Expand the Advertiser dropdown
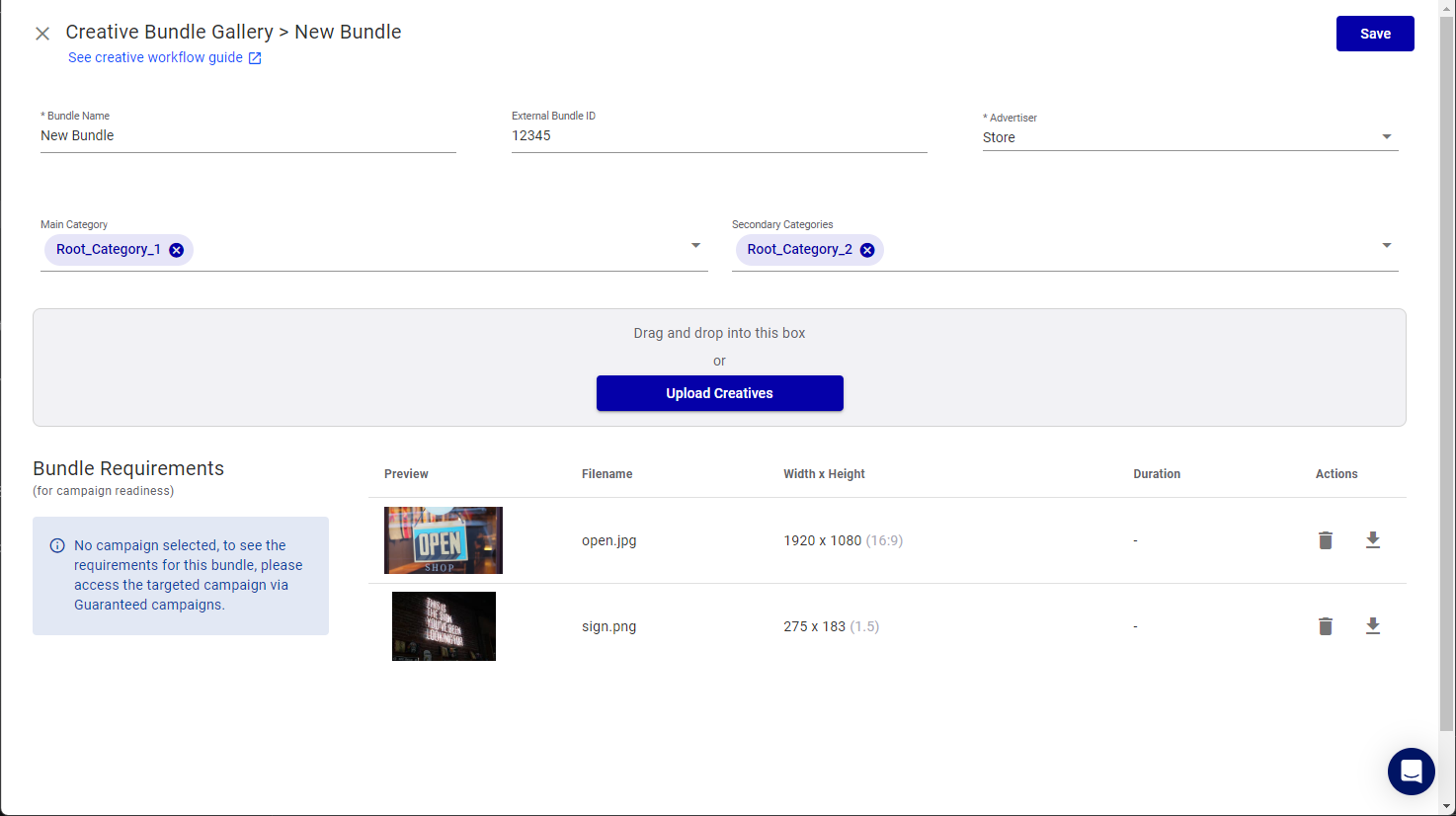The width and height of the screenshot is (1456, 816). pos(1386,137)
